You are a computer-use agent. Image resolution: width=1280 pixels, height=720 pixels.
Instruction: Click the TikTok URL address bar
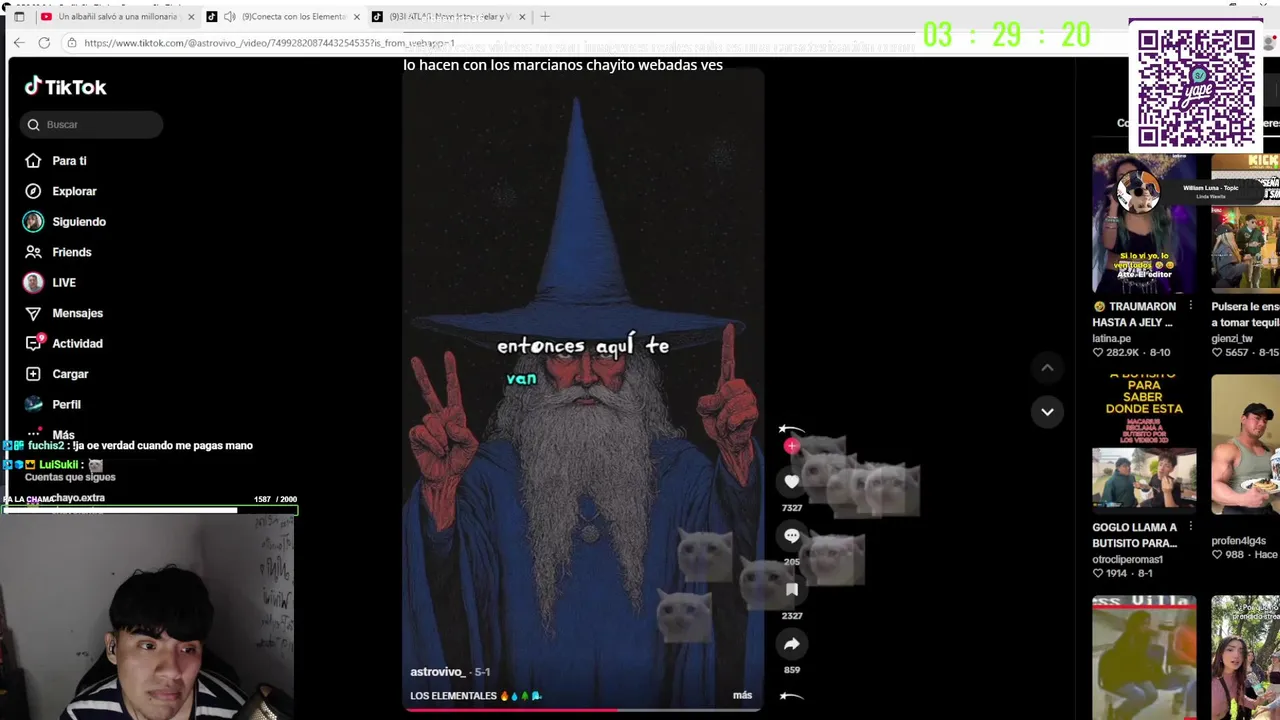tap(270, 43)
